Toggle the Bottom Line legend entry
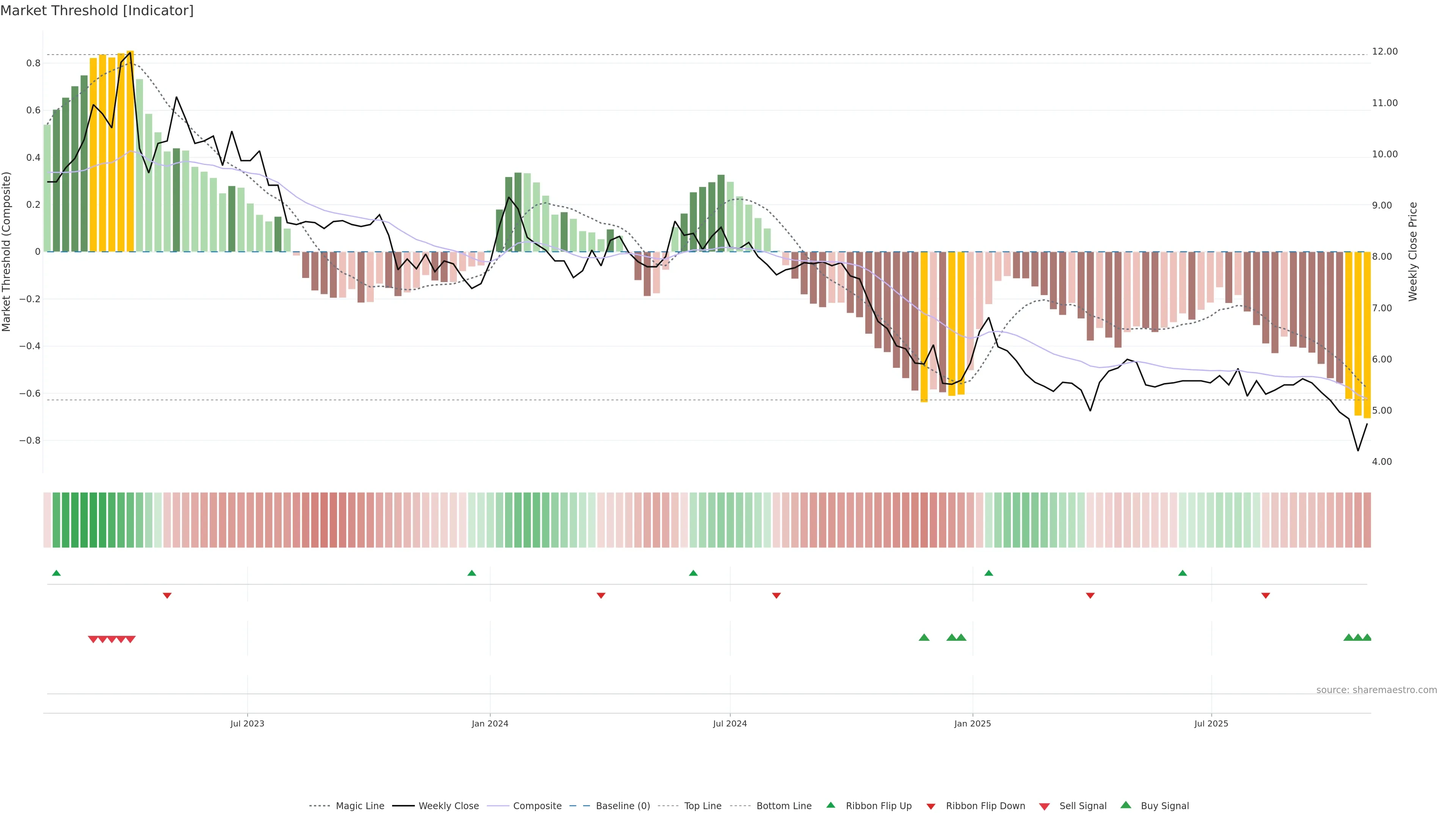 tap(783, 806)
